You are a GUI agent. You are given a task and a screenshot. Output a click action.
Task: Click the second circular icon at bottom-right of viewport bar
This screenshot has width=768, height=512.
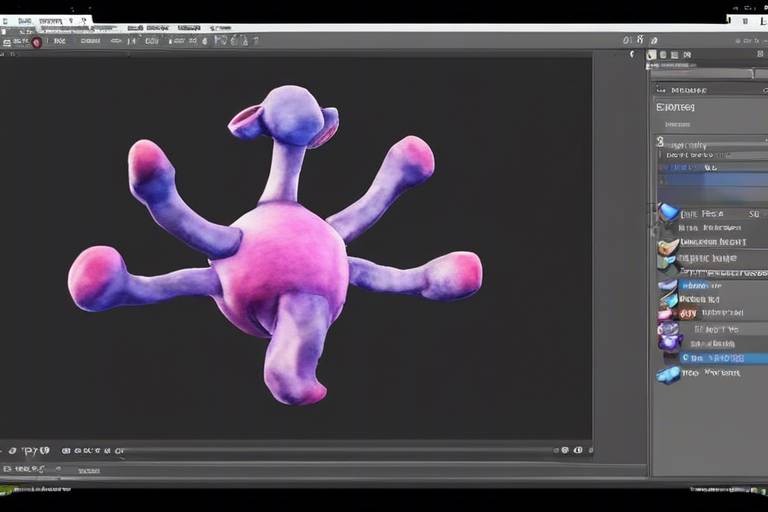pyautogui.click(x=578, y=450)
